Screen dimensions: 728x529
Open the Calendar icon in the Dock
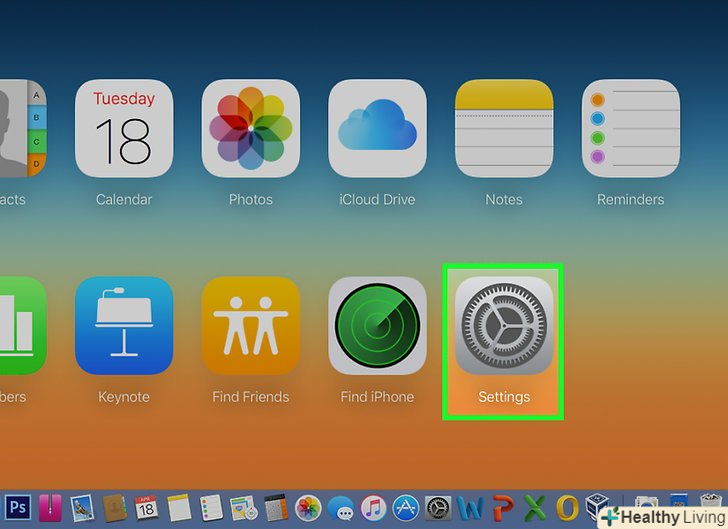coord(146,508)
